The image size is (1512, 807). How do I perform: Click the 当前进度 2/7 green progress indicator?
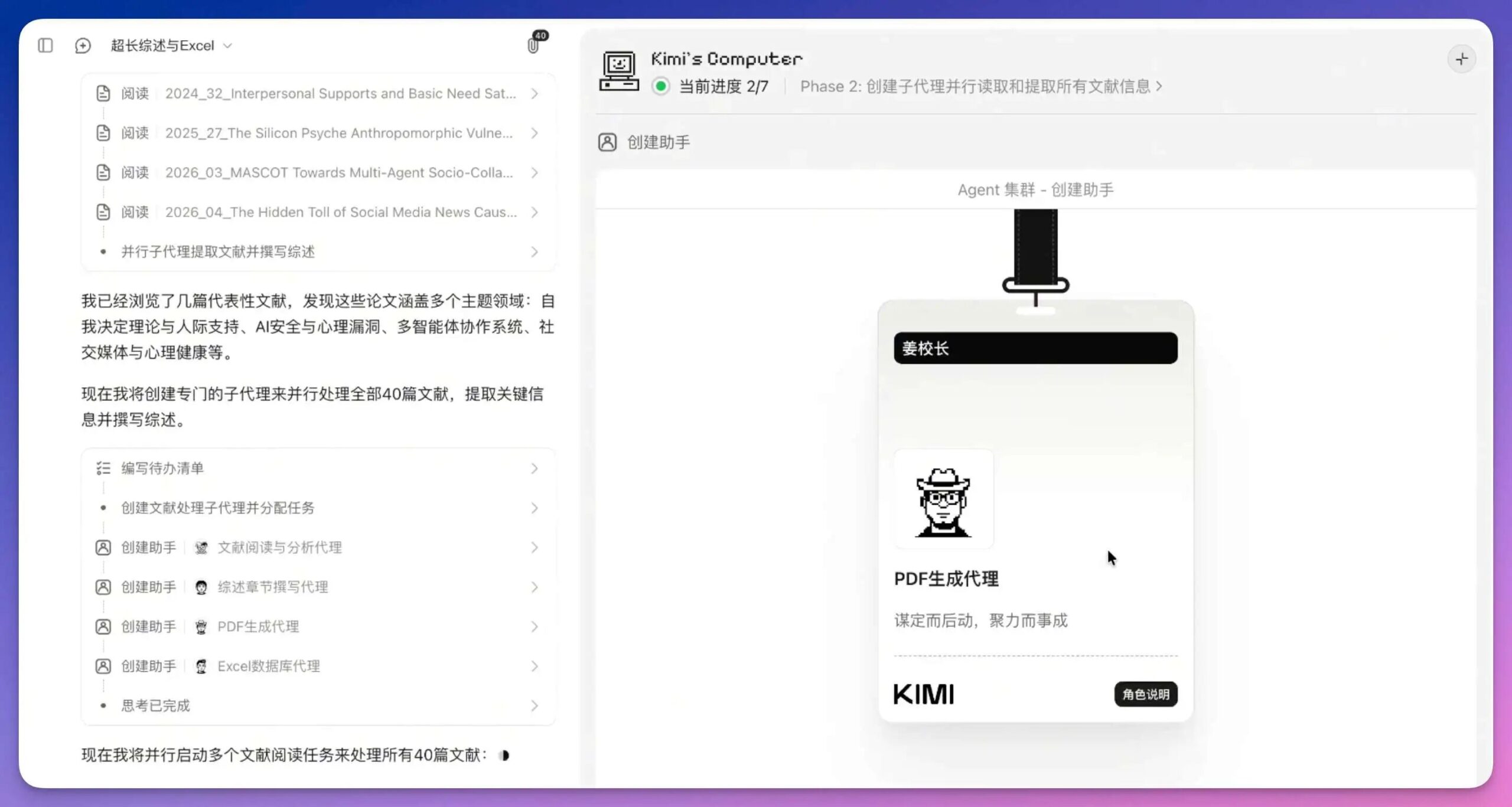tap(661, 86)
